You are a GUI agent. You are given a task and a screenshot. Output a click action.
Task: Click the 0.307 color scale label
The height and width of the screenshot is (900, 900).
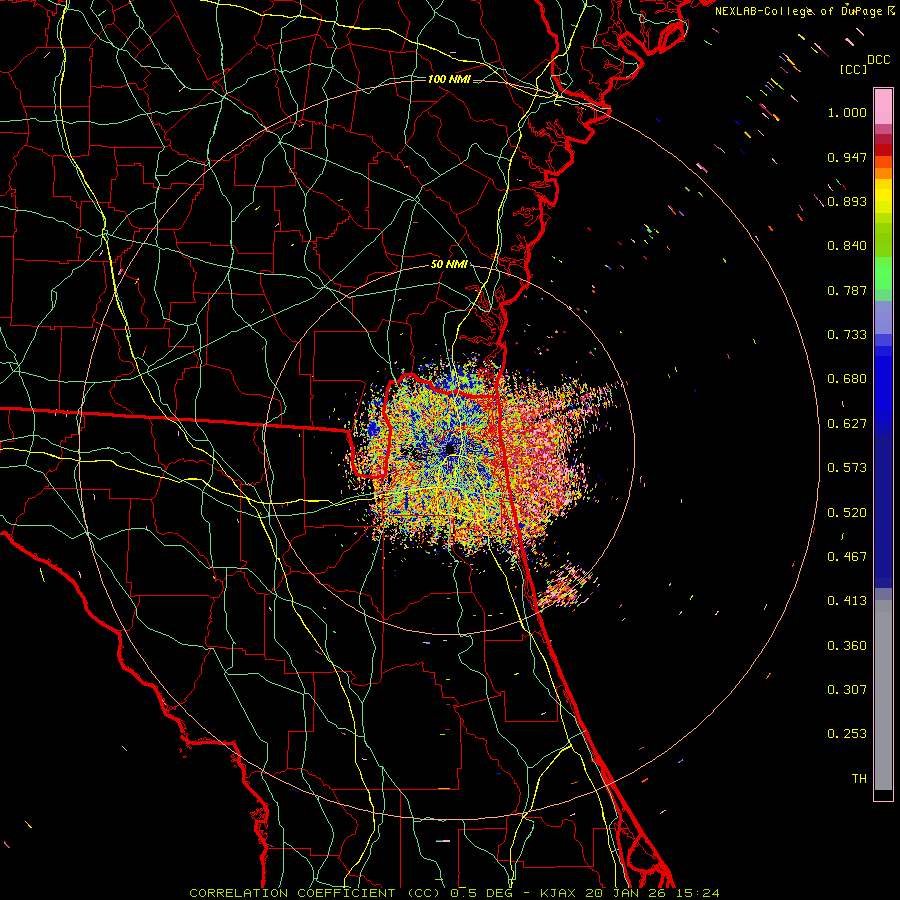coord(847,690)
